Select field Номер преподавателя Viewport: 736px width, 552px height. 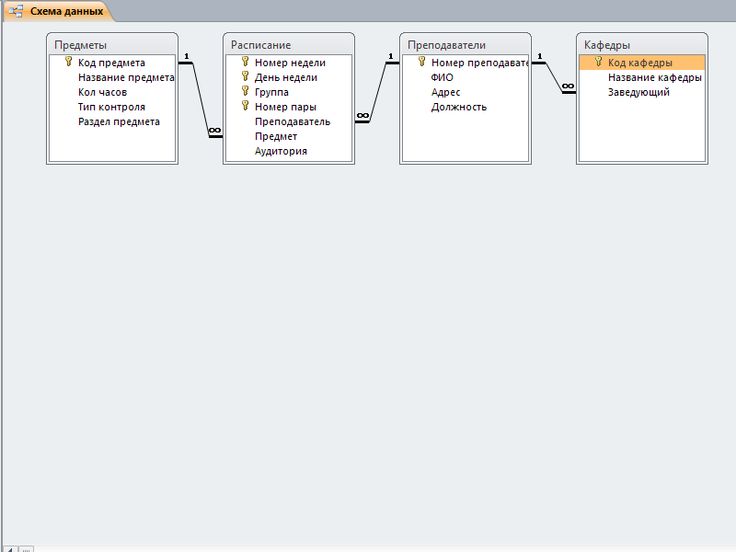[x=465, y=62]
